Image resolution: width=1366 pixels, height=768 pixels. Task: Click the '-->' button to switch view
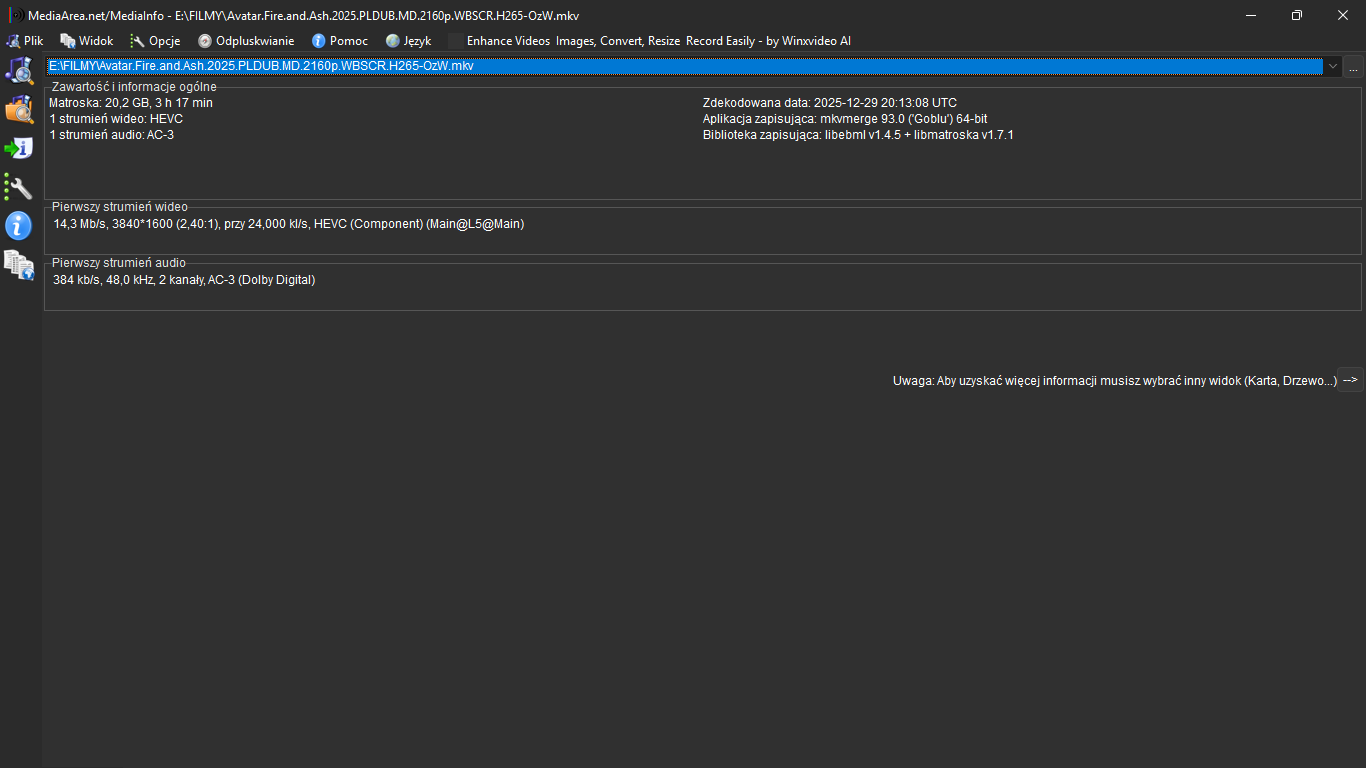pos(1350,380)
